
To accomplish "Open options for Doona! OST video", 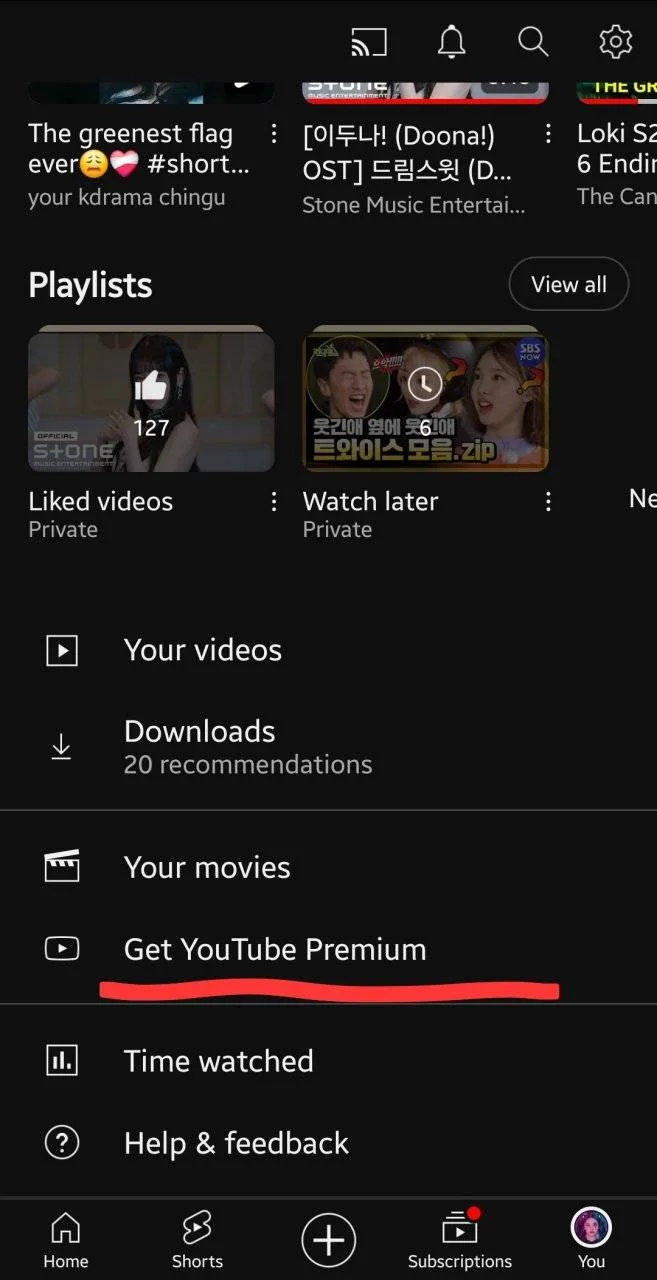I will tap(548, 134).
